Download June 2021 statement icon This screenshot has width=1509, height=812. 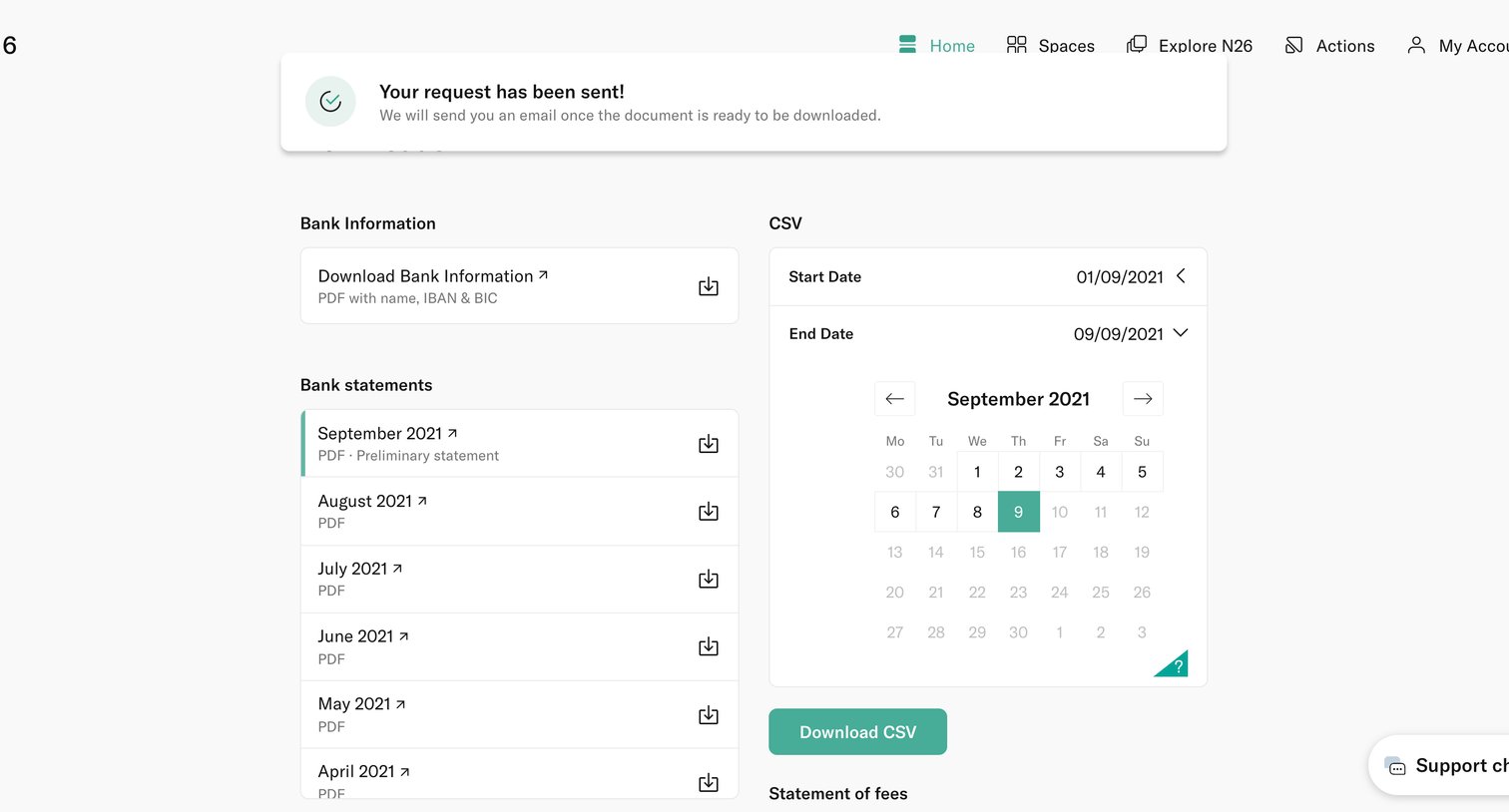click(709, 647)
